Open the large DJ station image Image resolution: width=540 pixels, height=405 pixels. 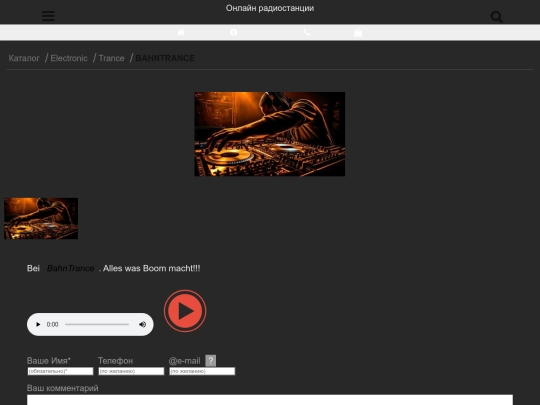[x=270, y=134]
